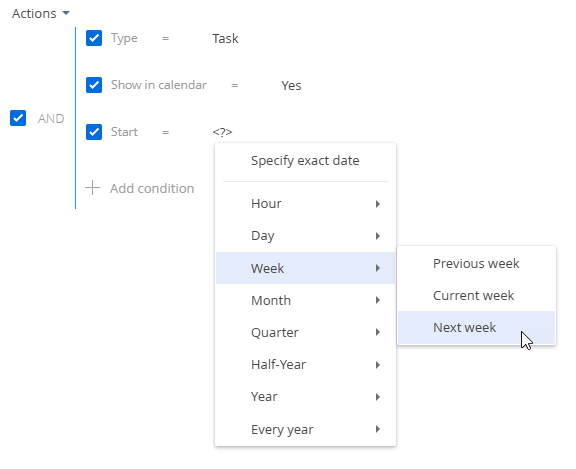This screenshot has height=469, width=576.
Task: Expand the Month submenu arrow
Action: (x=378, y=300)
